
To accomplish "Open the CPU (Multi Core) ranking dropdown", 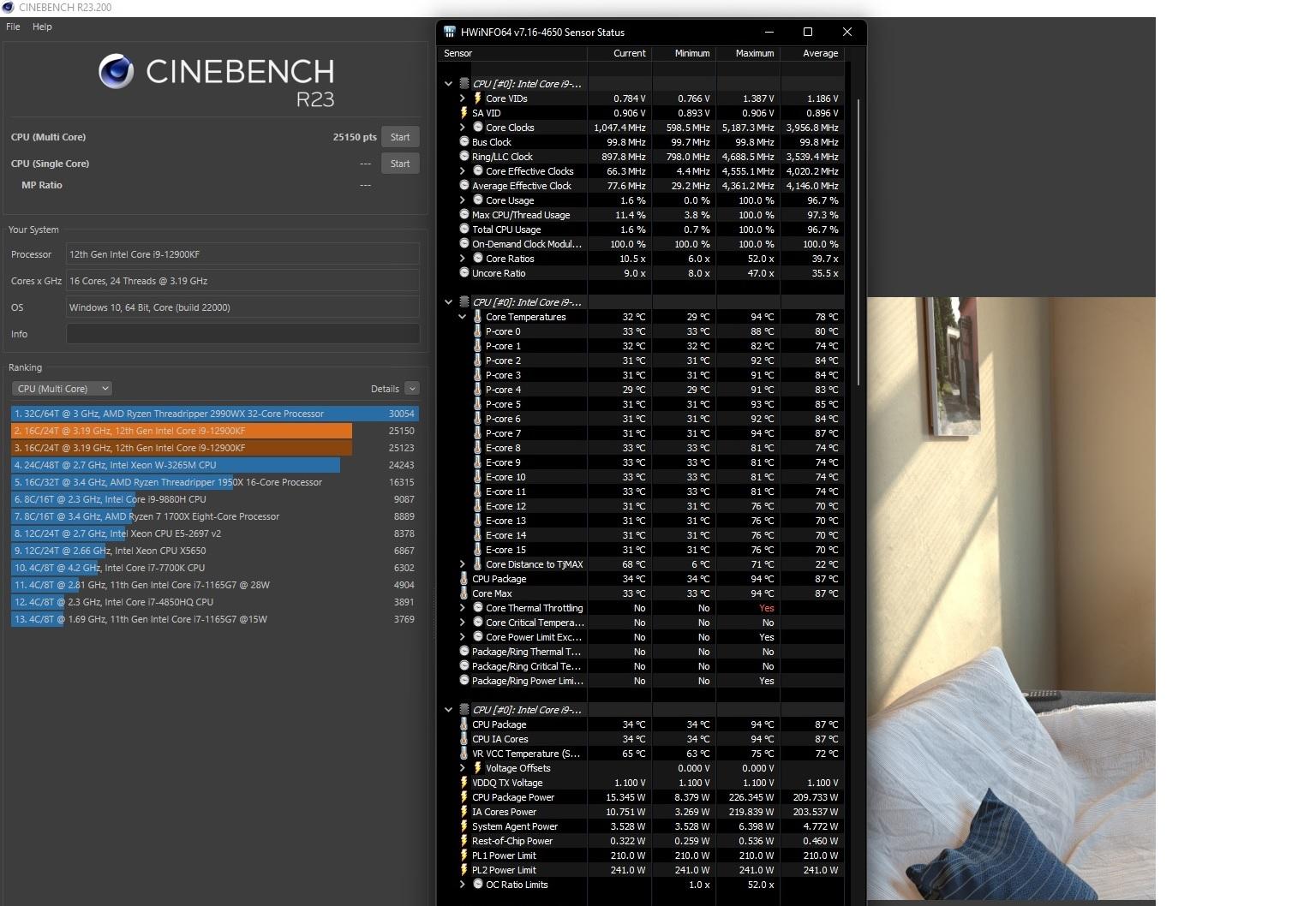I will 62,389.
